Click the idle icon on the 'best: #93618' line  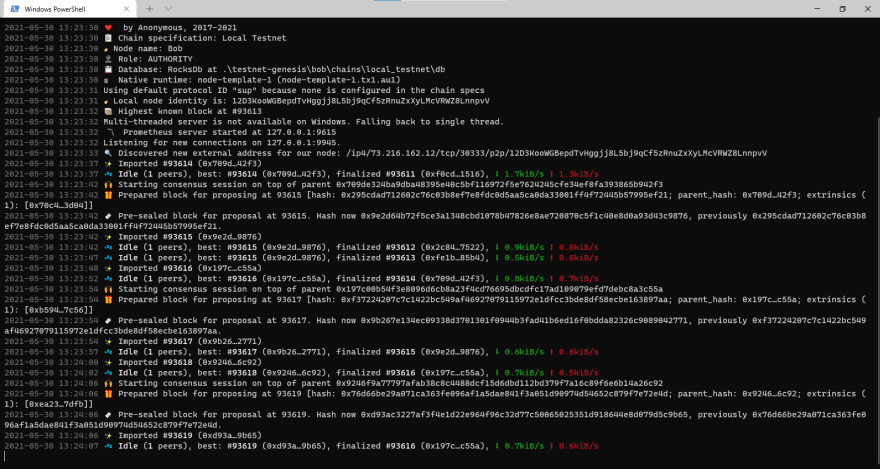(108, 373)
